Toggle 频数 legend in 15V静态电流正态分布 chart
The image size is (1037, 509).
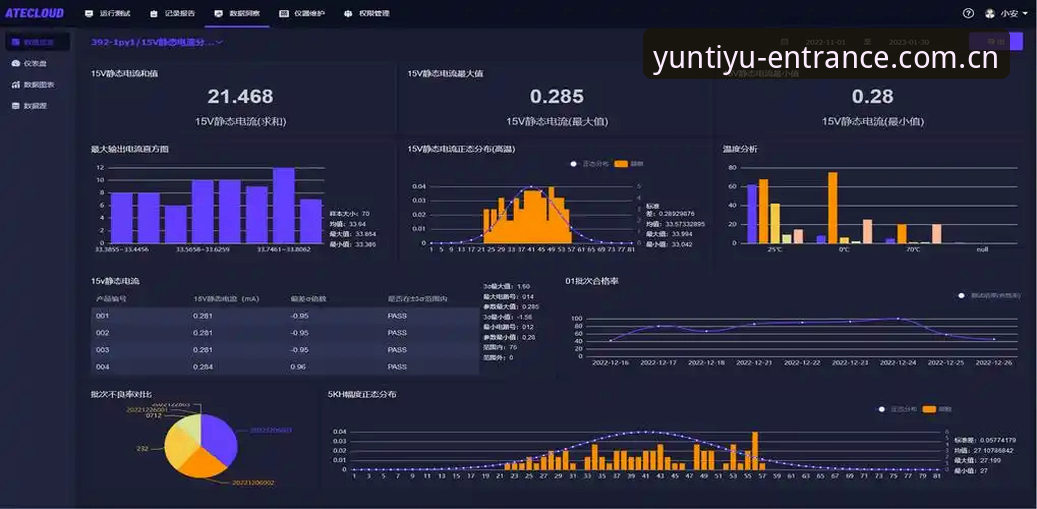pyautogui.click(x=629, y=163)
